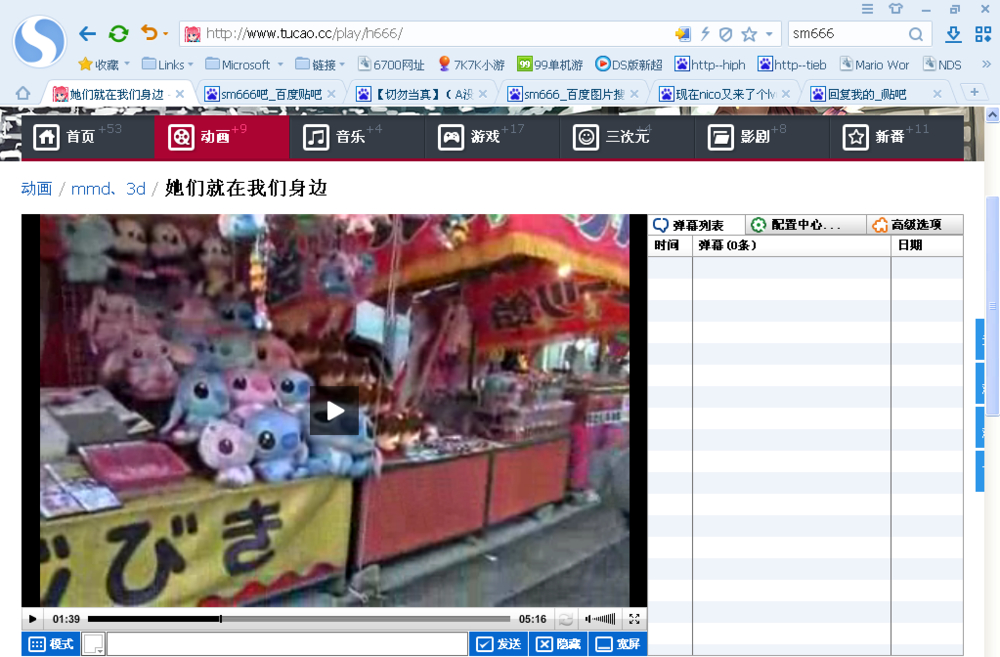Open the 动画 animation section

click(221, 137)
